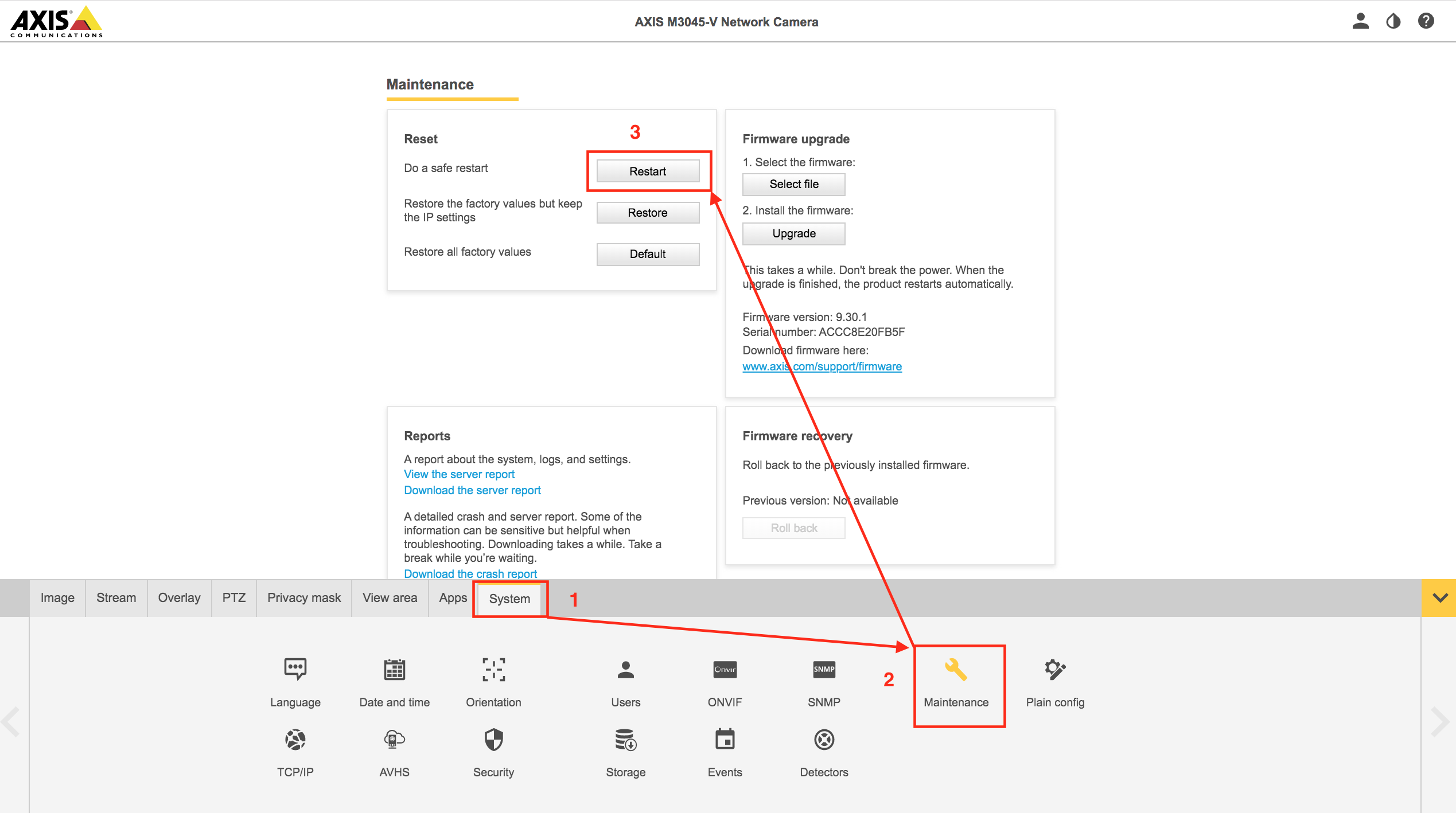Open the Security shield icon
Screen dimensions: 1456x813
click(x=494, y=740)
